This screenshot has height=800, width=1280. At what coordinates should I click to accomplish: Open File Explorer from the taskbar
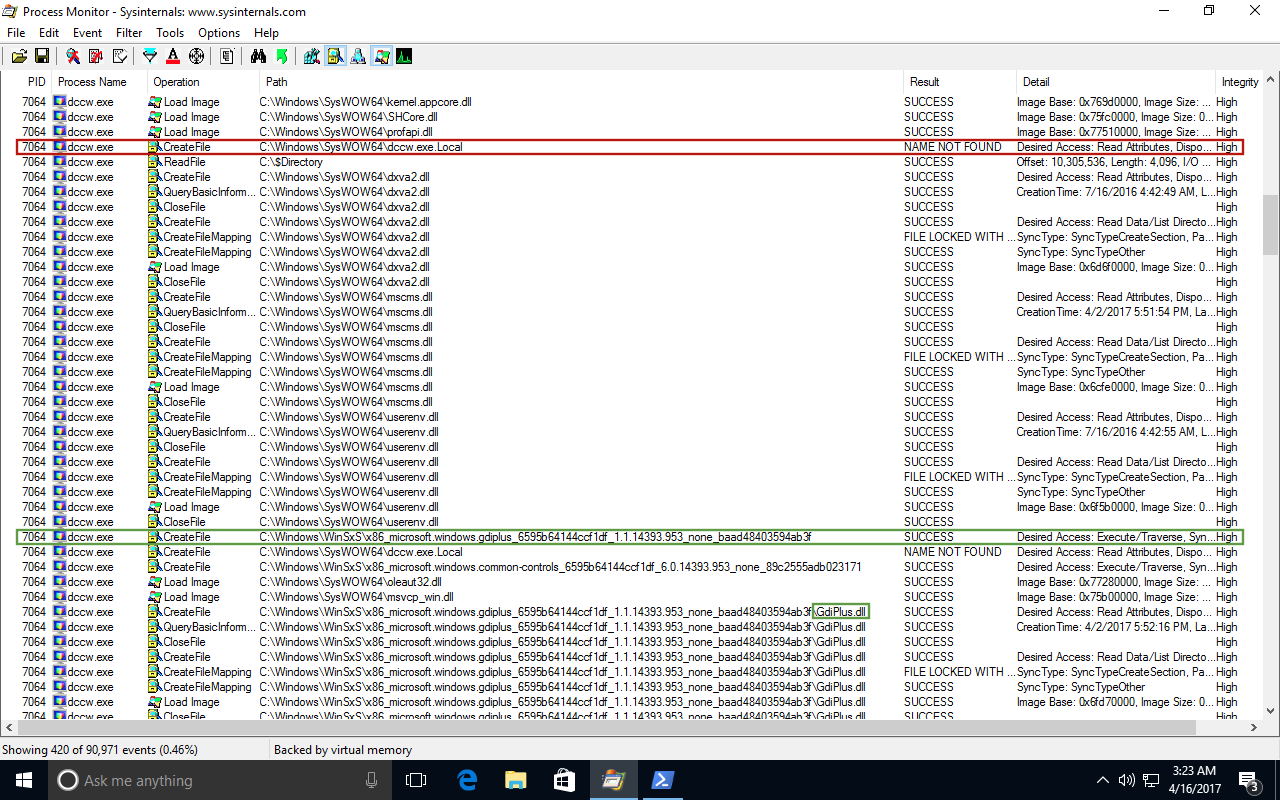(x=515, y=780)
